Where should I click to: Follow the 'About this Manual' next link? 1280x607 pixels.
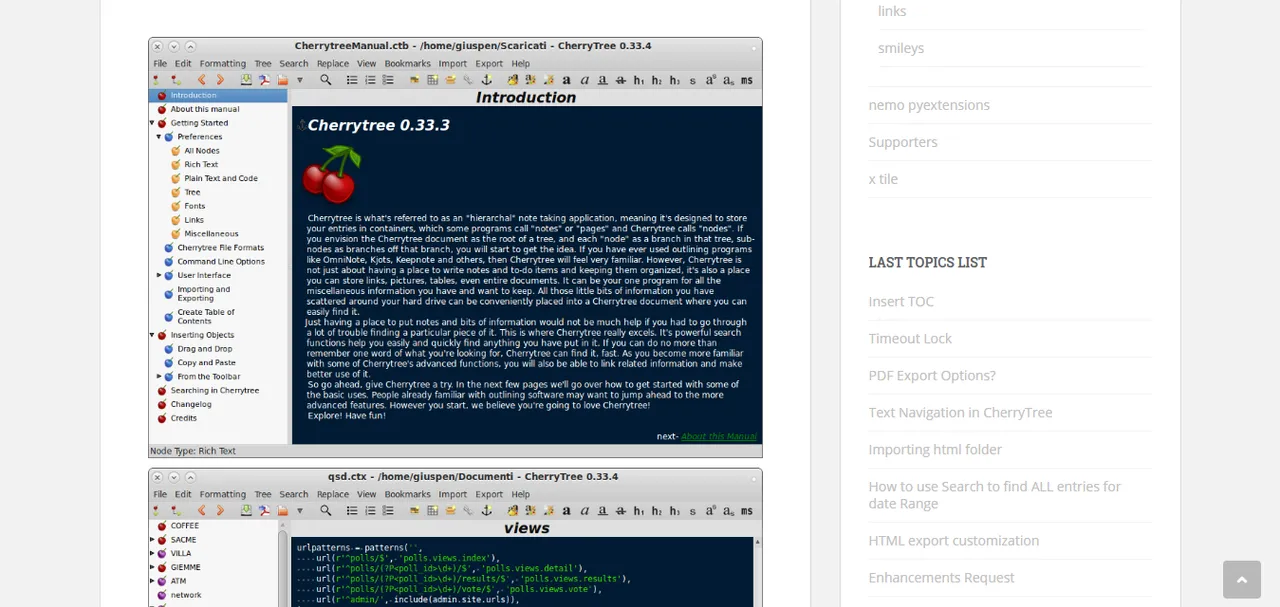click(719, 436)
